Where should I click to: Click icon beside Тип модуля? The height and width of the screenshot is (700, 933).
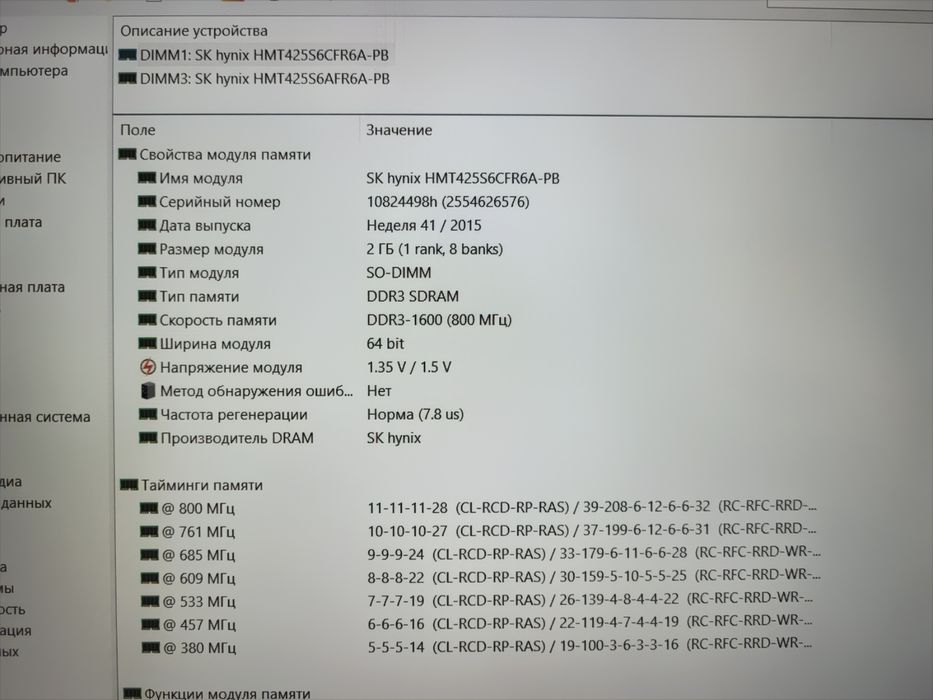pos(147,272)
